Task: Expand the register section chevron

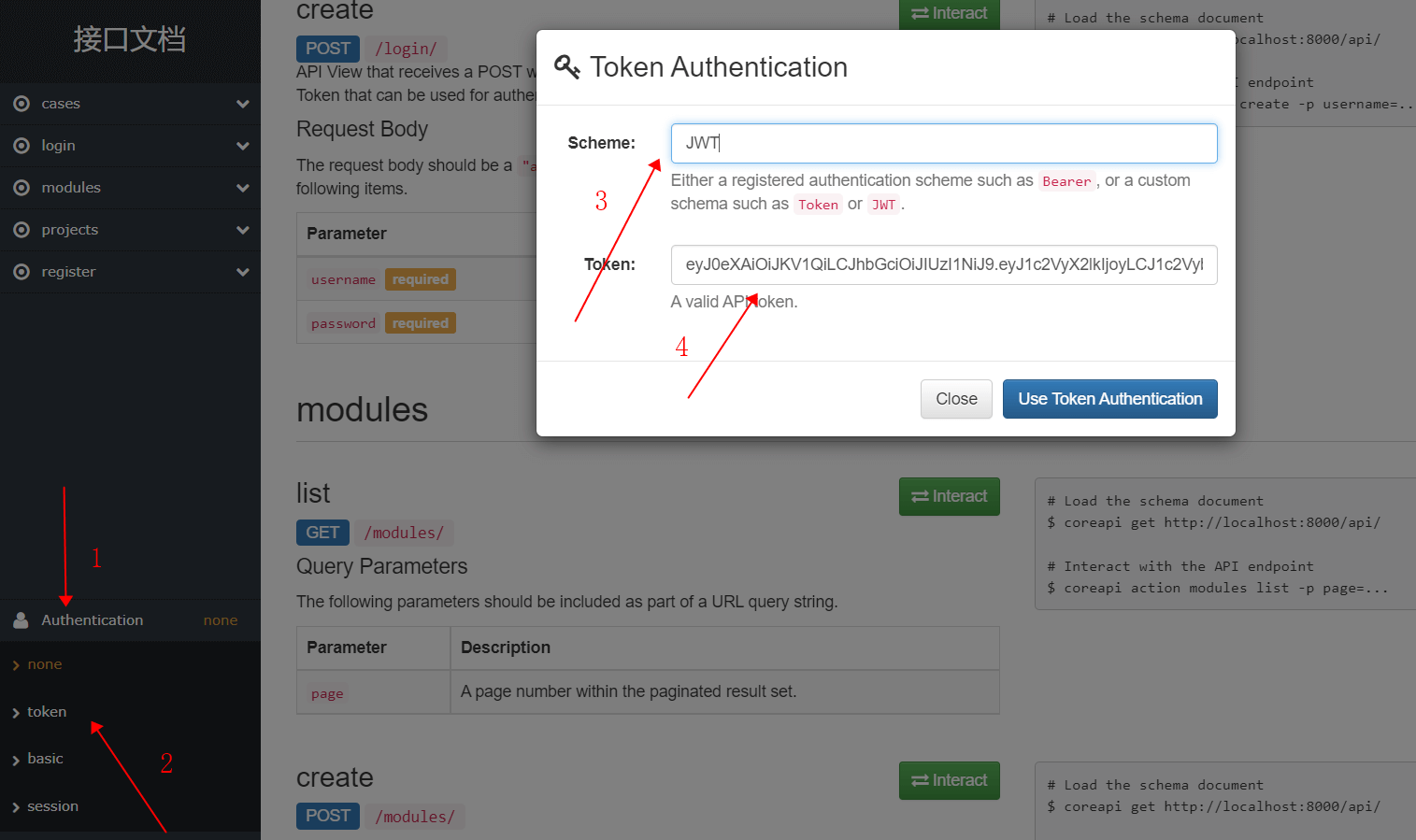Action: tap(243, 272)
